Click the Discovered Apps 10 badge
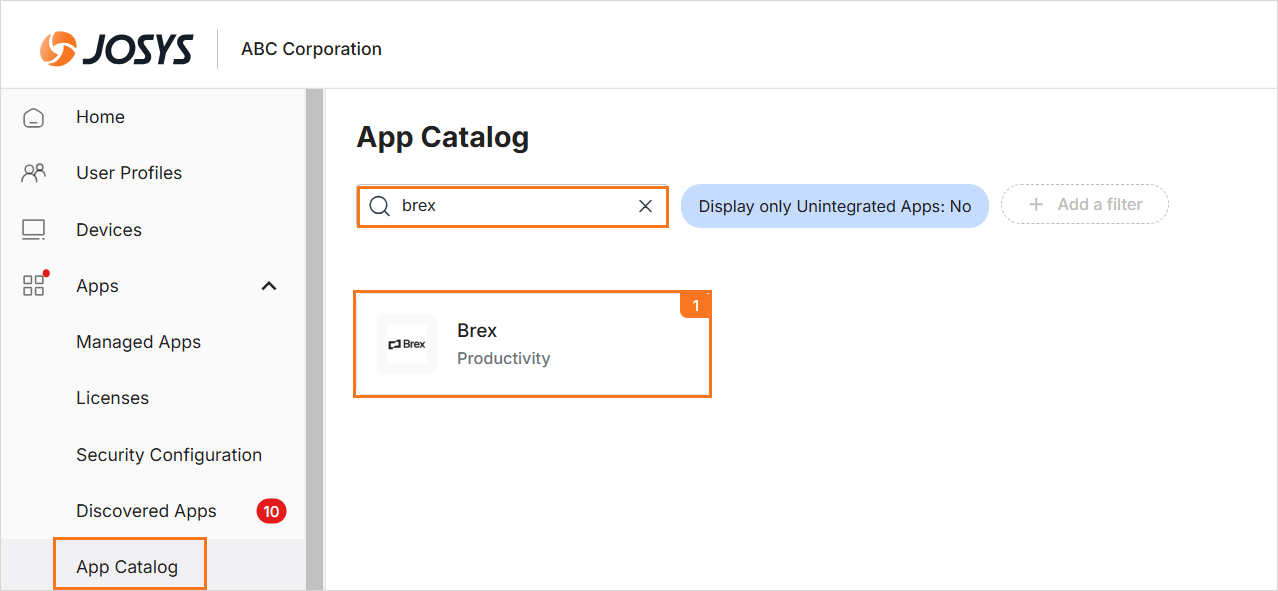Viewport: 1278px width, 591px height. click(x=271, y=511)
